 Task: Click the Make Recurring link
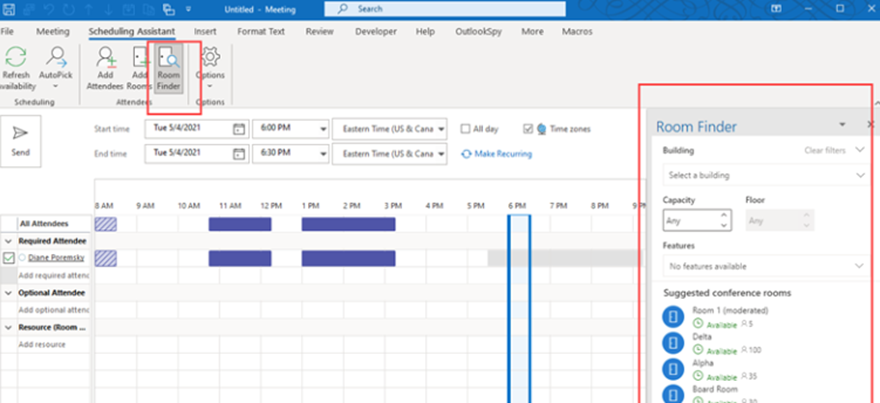coord(503,153)
